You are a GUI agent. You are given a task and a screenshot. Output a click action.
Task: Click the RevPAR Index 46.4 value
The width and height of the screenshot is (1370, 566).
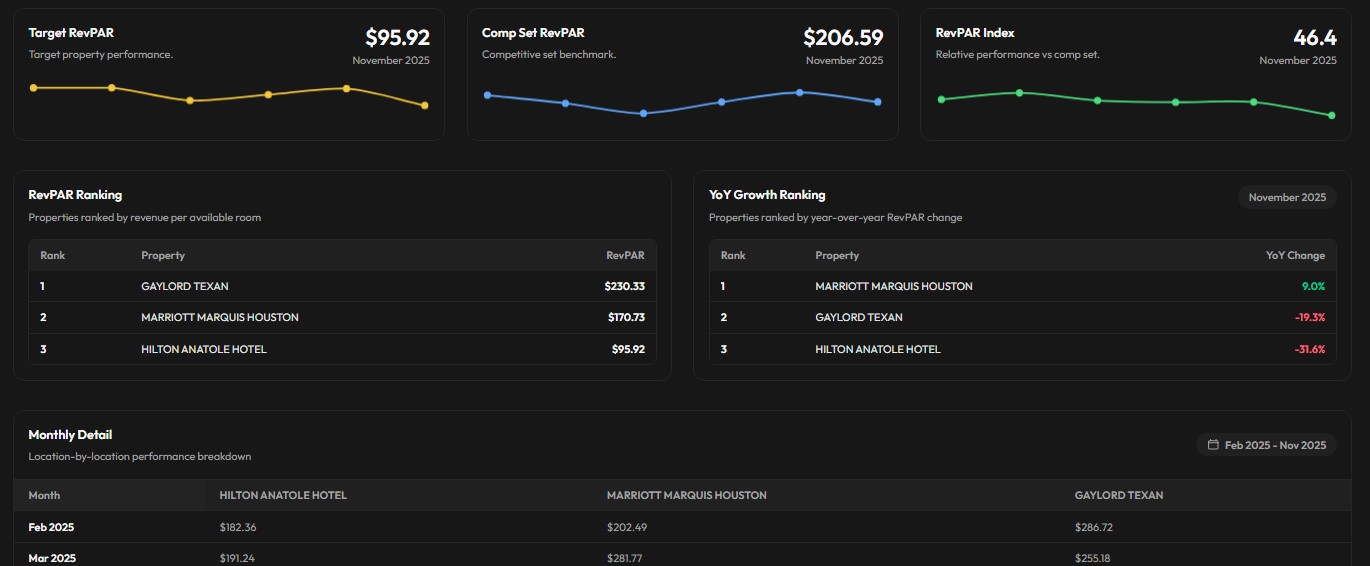[1314, 38]
